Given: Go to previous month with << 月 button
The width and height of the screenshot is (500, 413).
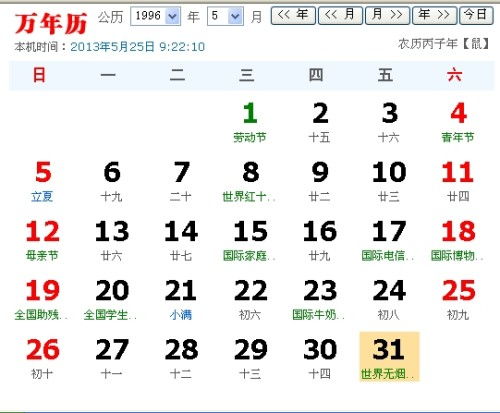Looking at the screenshot, I should pos(340,15).
